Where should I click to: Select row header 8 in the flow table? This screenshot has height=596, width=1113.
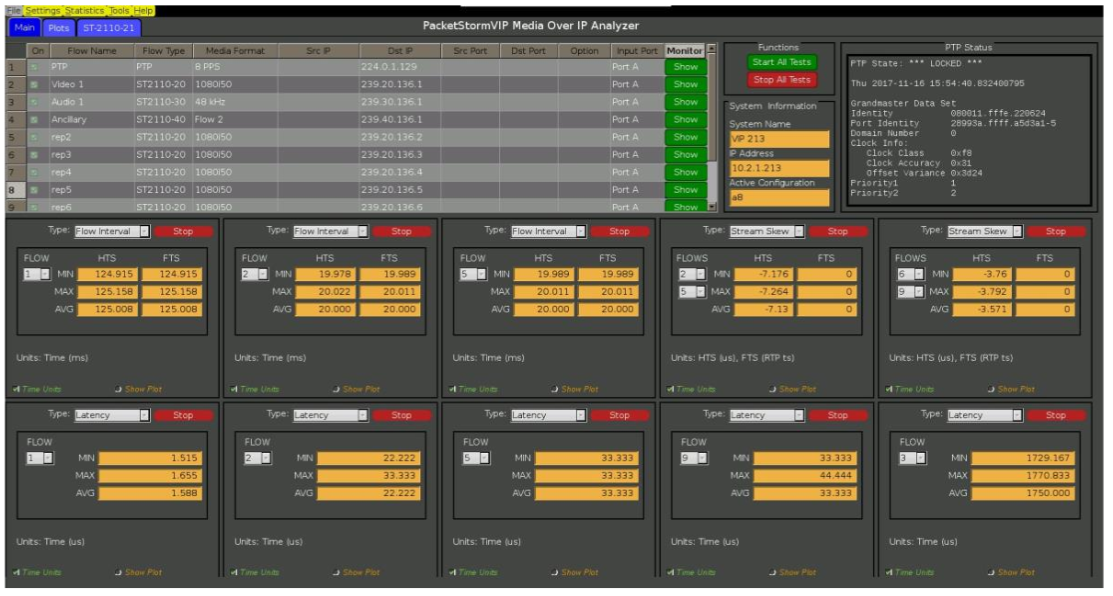point(11,189)
